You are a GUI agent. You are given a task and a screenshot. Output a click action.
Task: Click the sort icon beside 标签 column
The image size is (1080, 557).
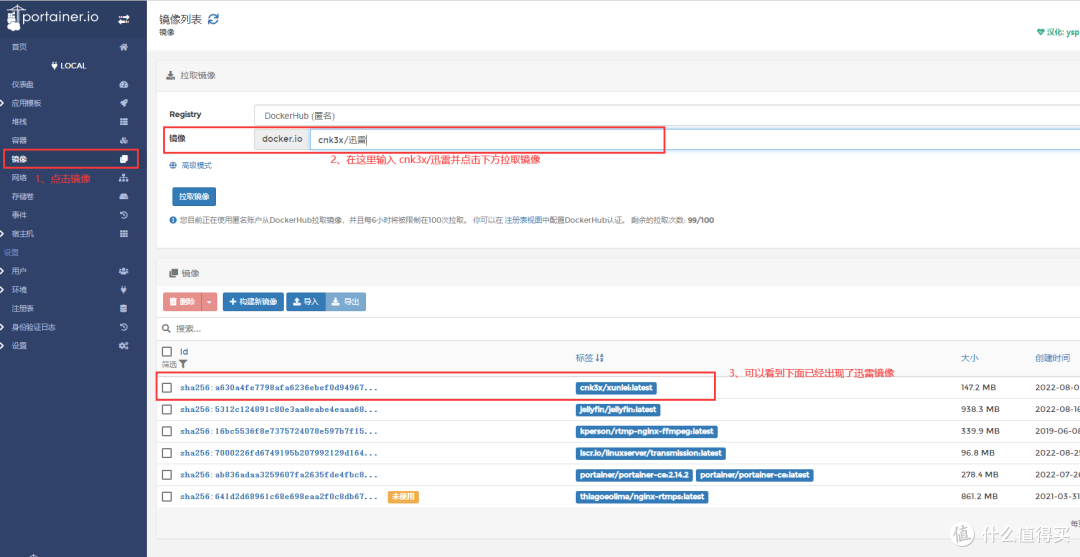(599, 358)
